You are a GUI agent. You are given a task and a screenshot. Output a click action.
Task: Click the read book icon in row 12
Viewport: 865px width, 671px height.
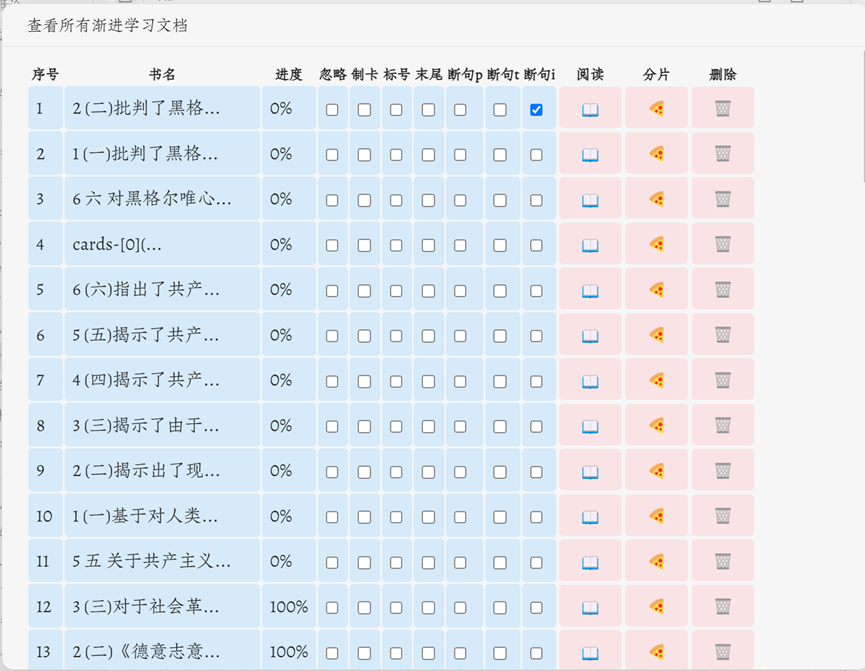click(x=590, y=608)
